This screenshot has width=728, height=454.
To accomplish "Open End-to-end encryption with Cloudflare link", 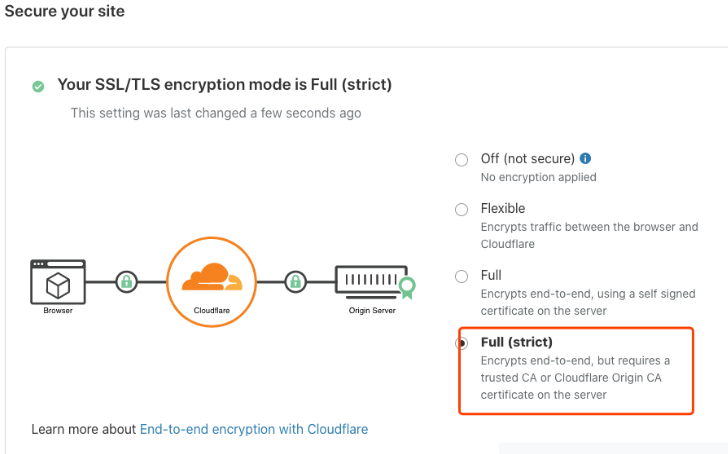I will [x=254, y=429].
